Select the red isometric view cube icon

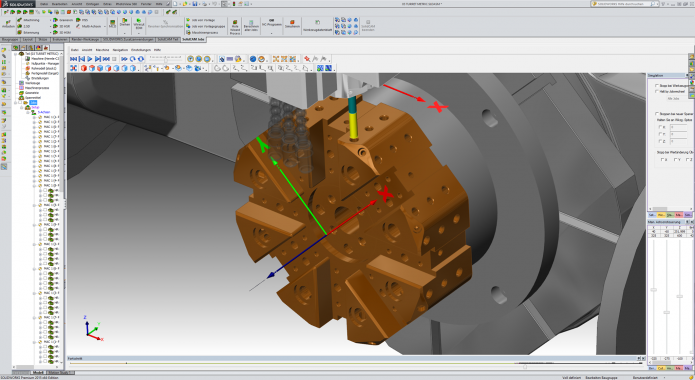[84, 68]
